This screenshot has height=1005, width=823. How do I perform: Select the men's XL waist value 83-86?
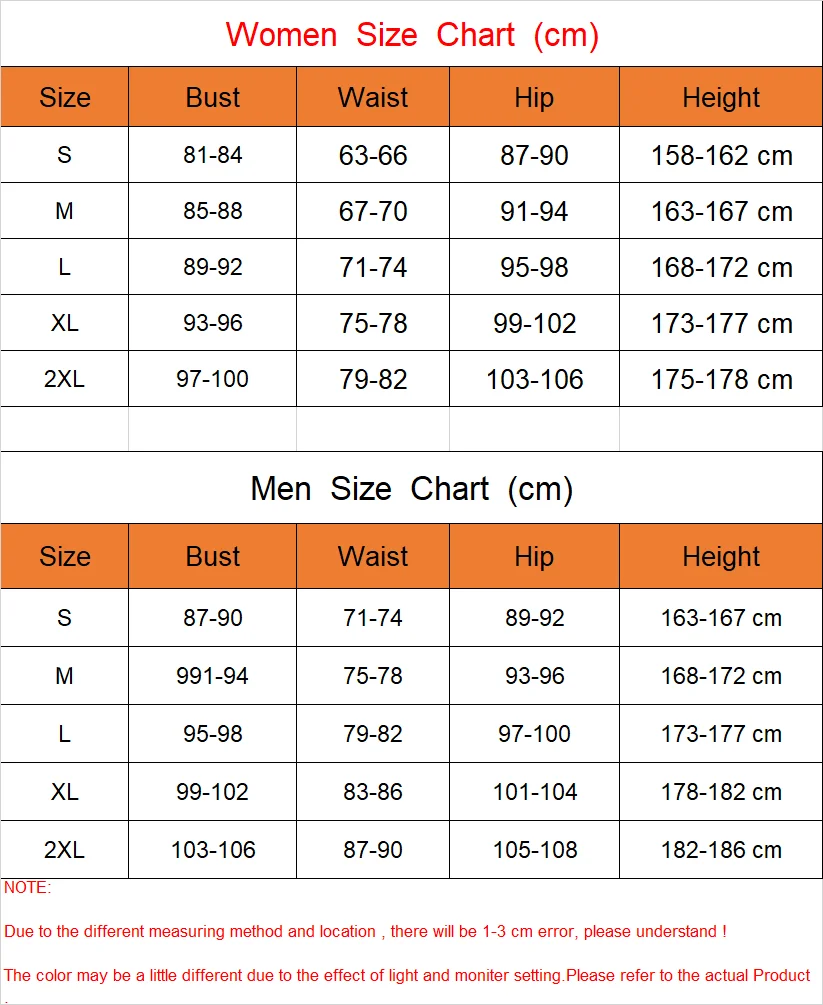click(373, 792)
